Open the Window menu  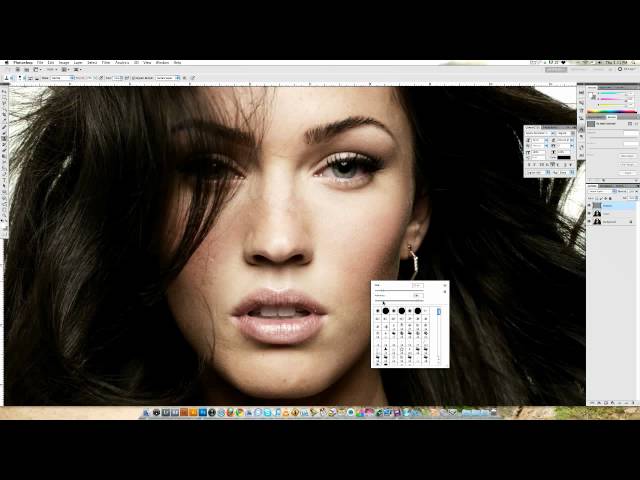coord(162,62)
